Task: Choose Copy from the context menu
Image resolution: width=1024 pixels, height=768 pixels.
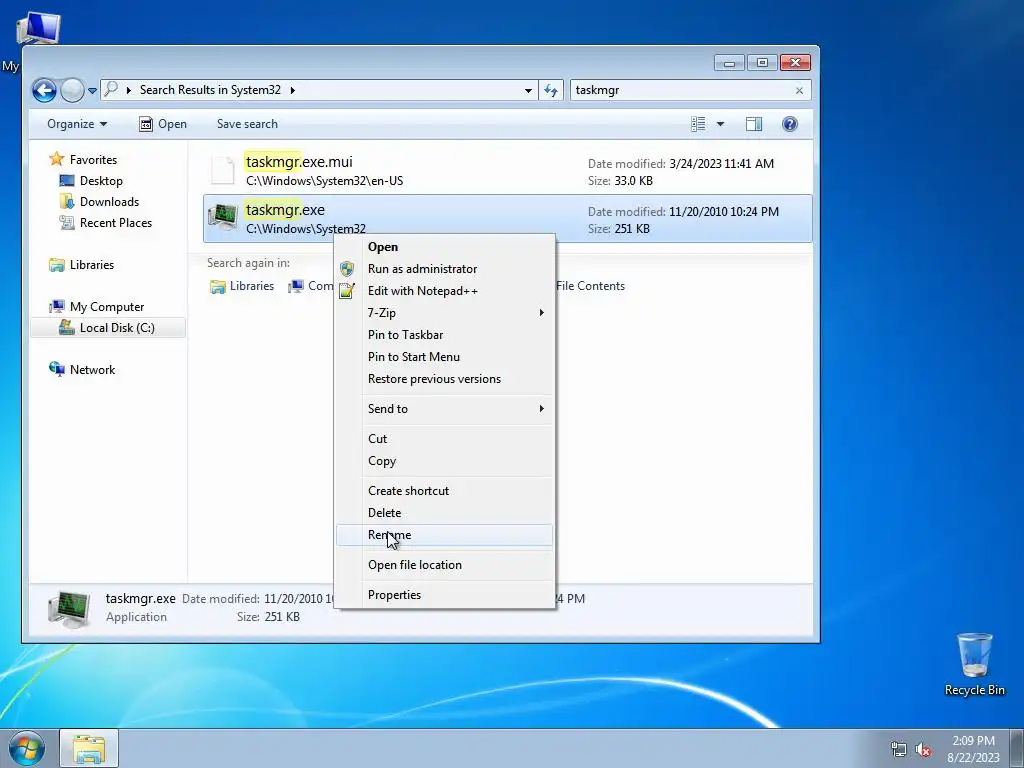Action: (x=444, y=461)
